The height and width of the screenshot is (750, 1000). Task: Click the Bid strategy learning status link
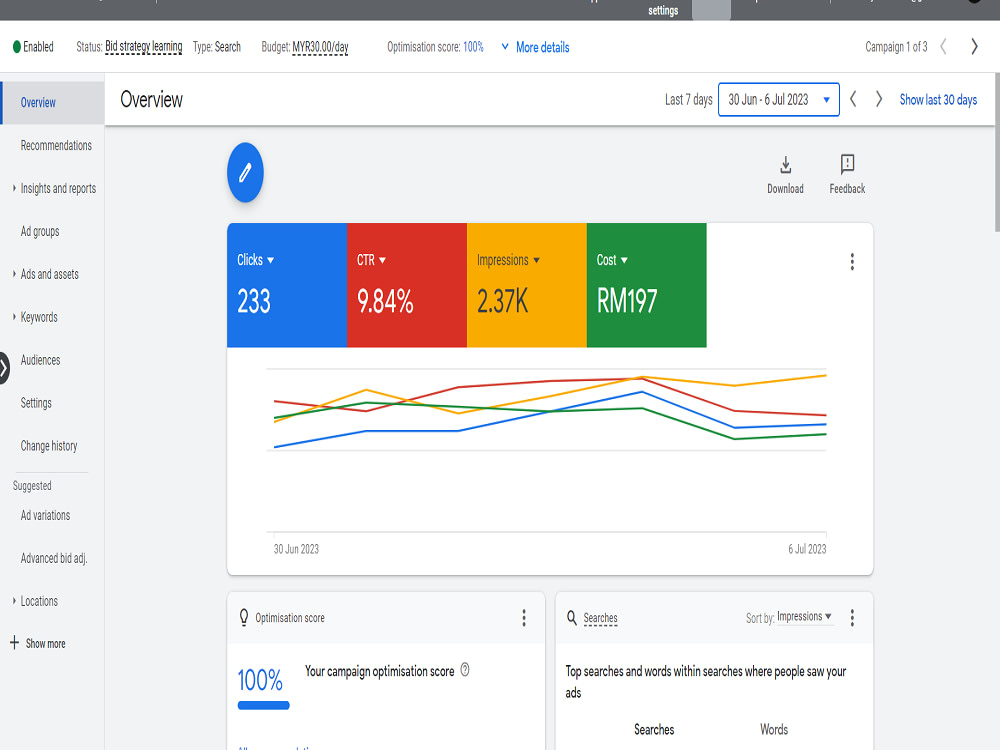pyautogui.click(x=143, y=47)
